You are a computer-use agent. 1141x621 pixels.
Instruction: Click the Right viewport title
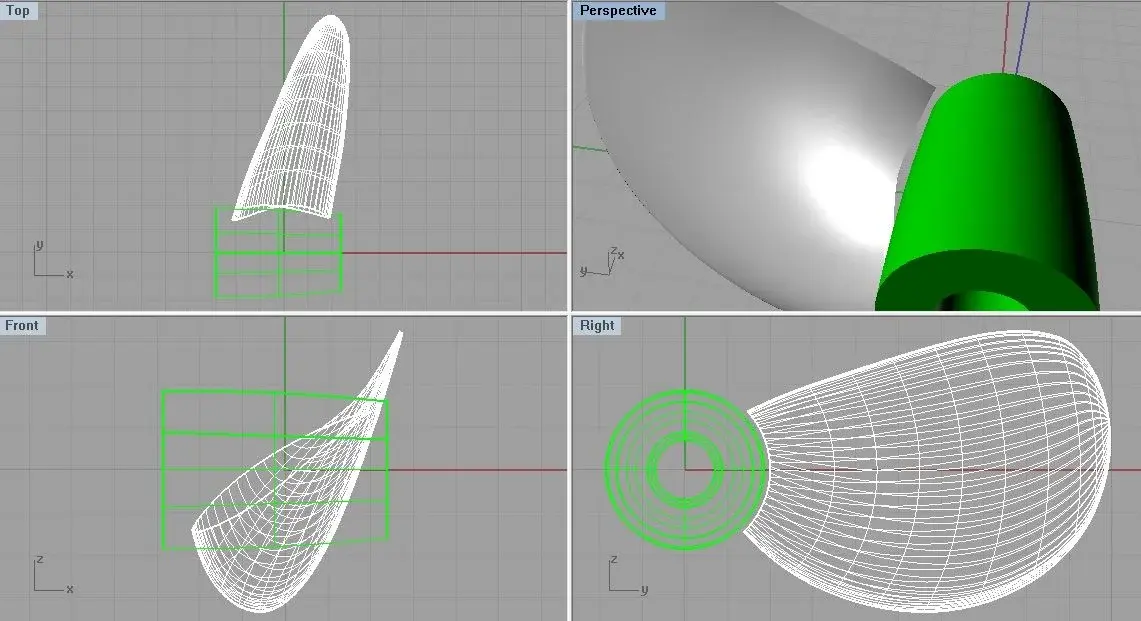(x=595, y=325)
